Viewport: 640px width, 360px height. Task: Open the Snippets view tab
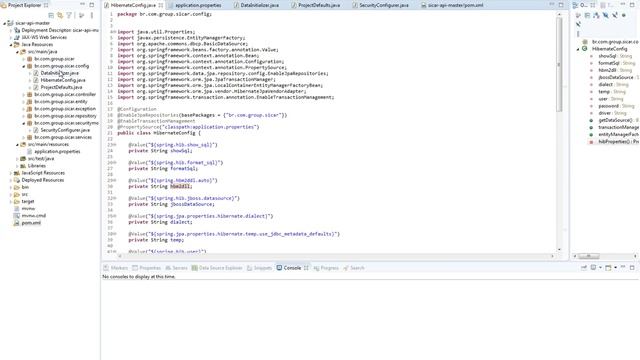pyautogui.click(x=259, y=268)
